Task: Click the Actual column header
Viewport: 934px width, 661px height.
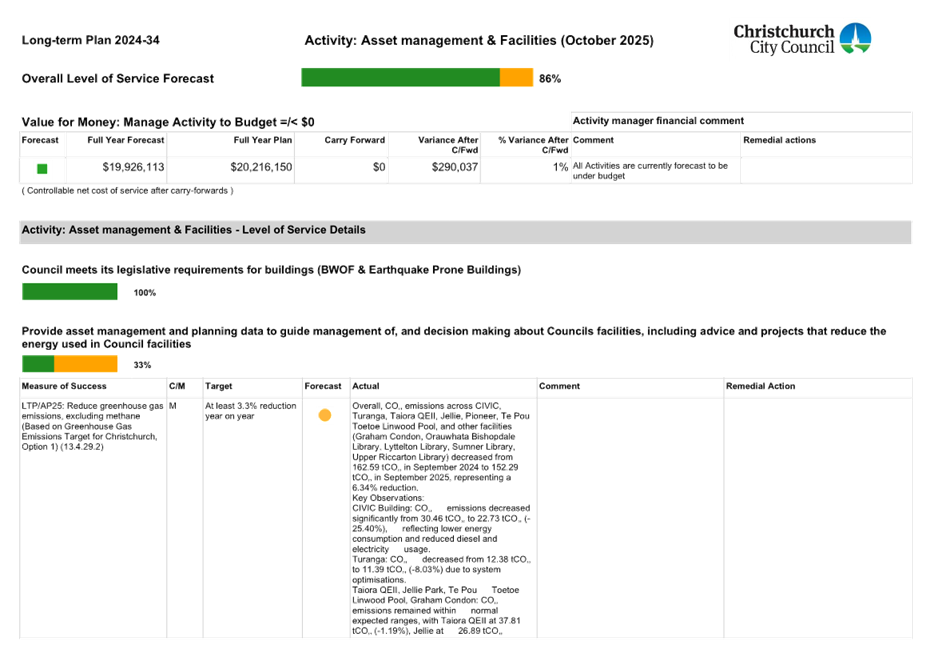Action: tap(366, 386)
